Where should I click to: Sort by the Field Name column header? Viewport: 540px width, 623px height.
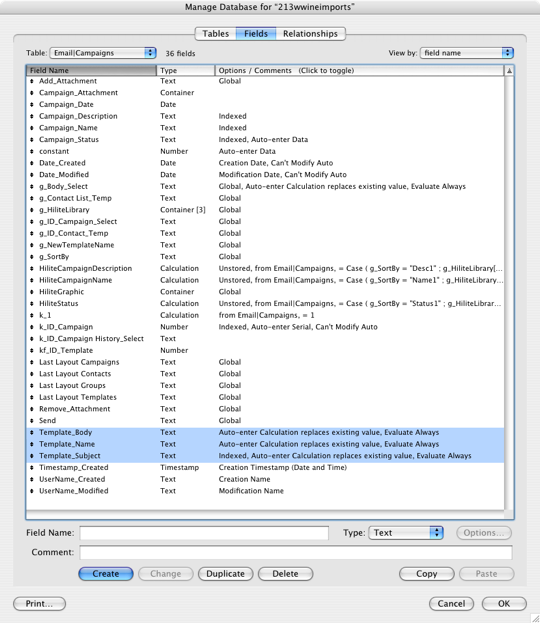91,70
